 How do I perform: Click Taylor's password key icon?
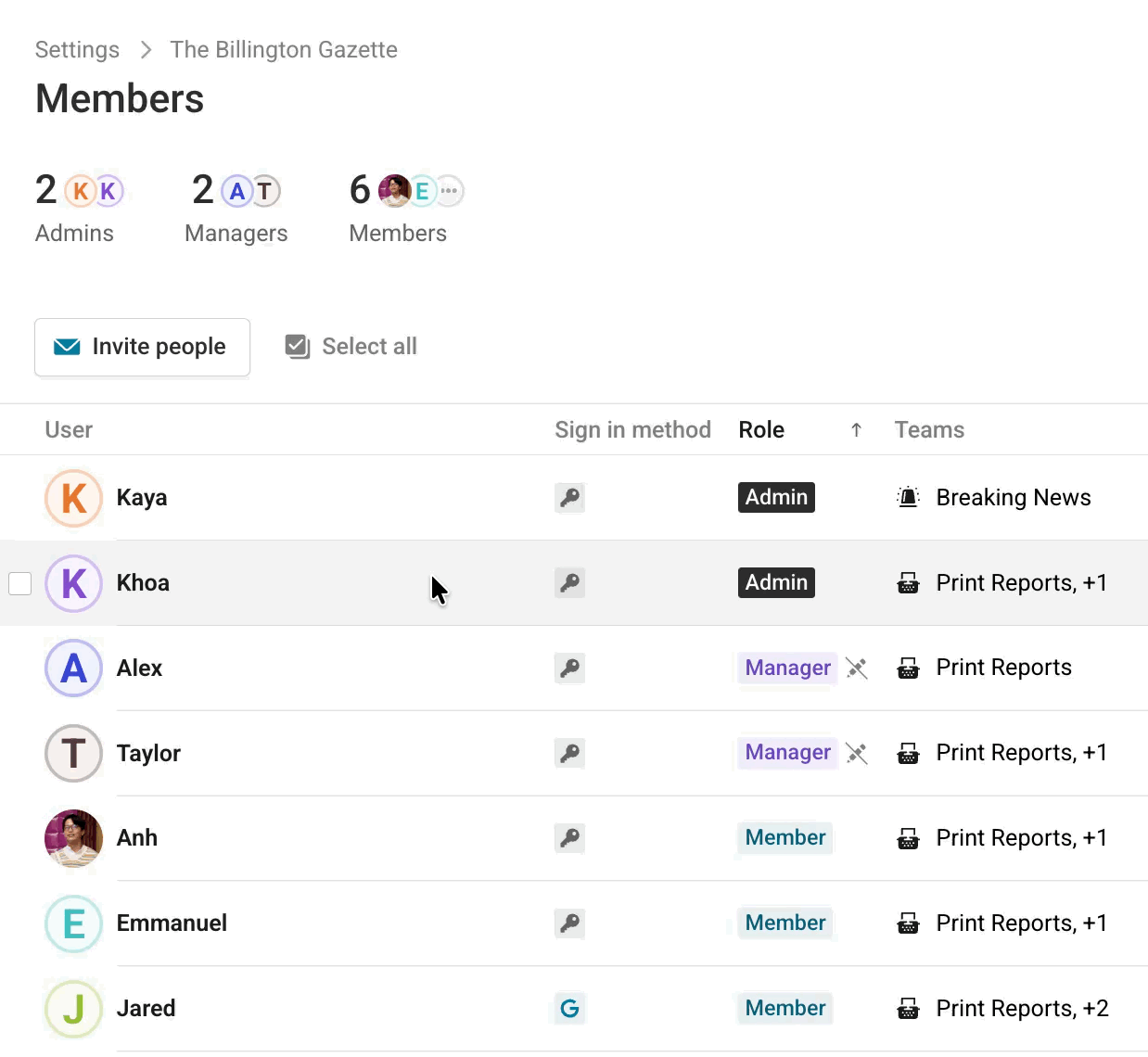pyautogui.click(x=569, y=754)
